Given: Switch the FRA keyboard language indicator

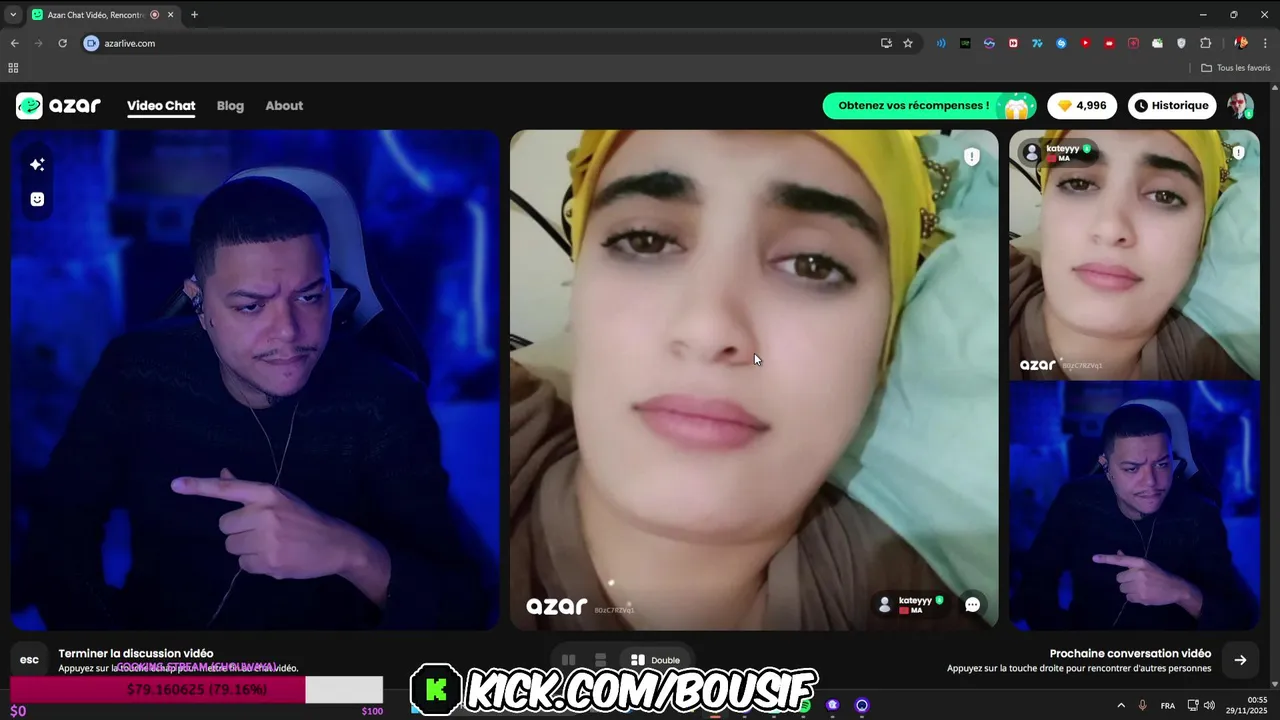Looking at the screenshot, I should [x=1168, y=706].
